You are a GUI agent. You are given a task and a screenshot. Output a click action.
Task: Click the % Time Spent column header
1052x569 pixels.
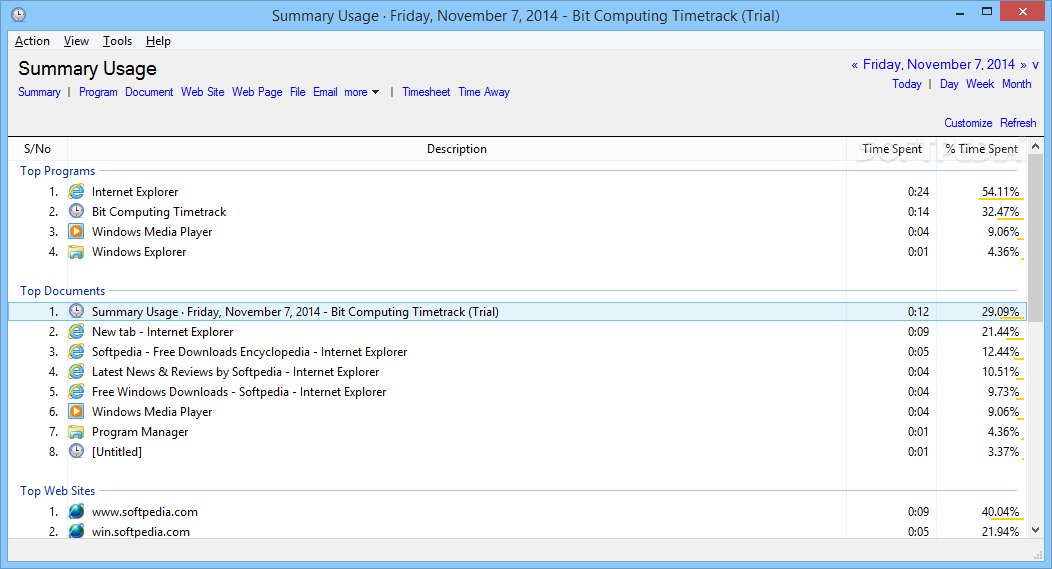(982, 149)
